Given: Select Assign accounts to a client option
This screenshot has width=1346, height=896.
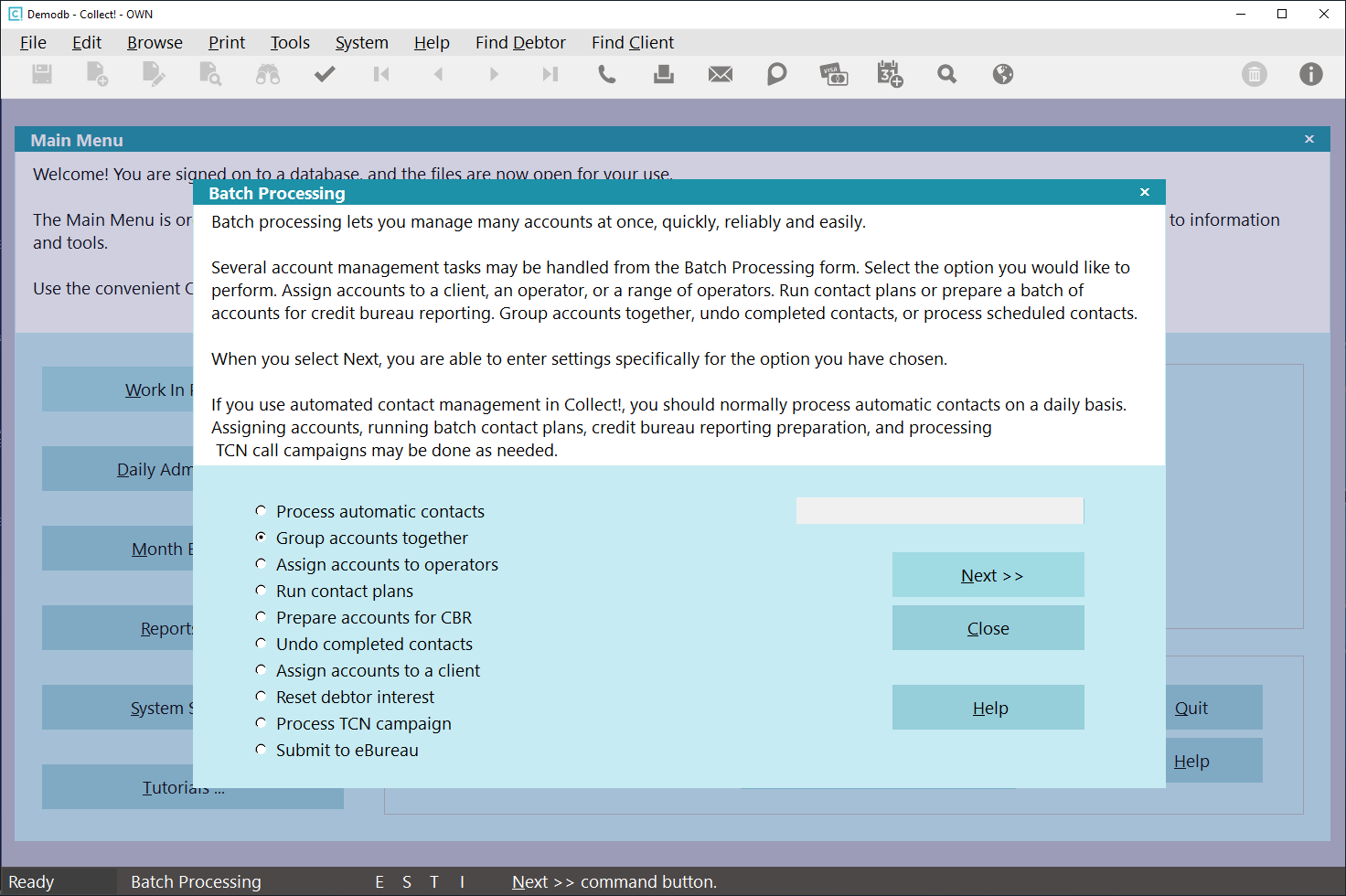Looking at the screenshot, I should [368, 670].
